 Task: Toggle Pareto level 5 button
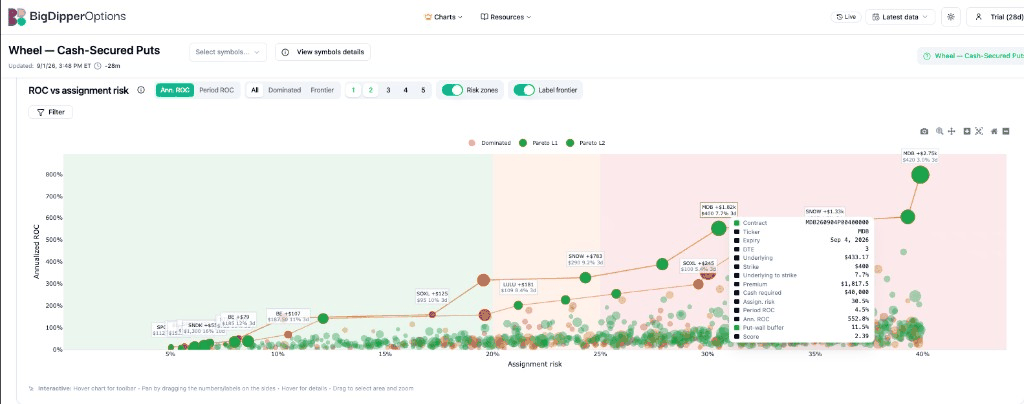(423, 90)
